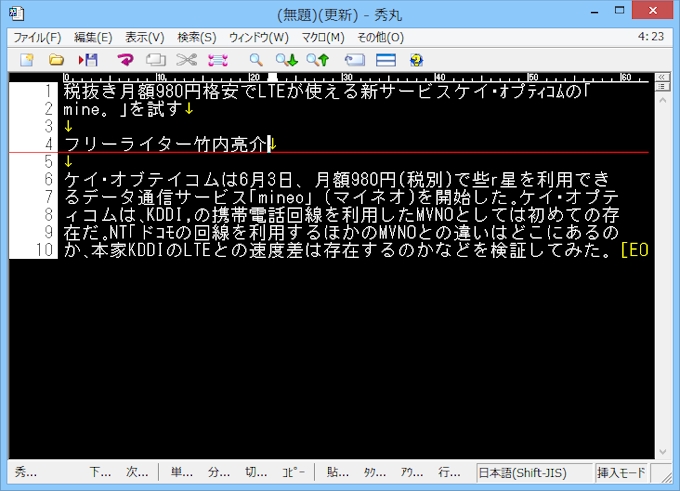Click the Open folder icon

57,60
